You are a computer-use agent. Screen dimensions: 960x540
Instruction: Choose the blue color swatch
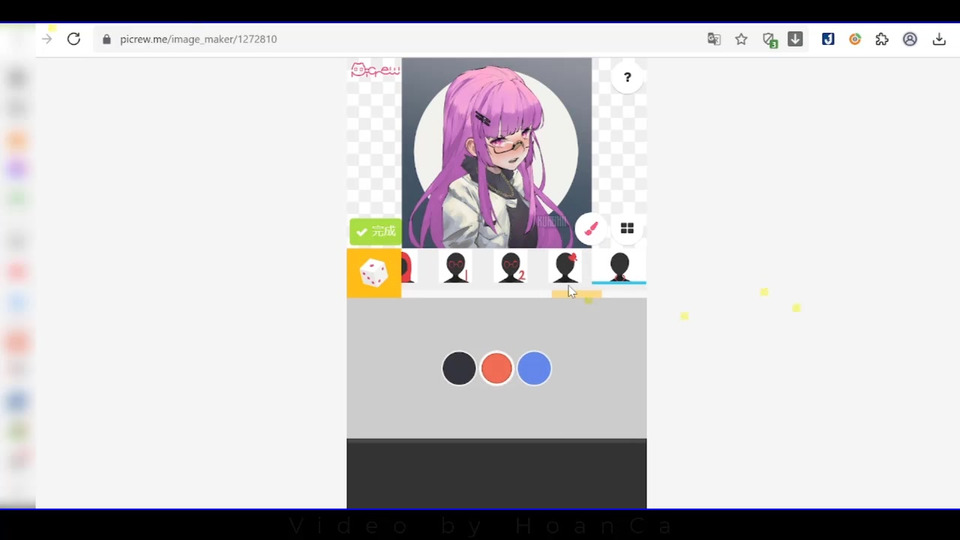534,368
